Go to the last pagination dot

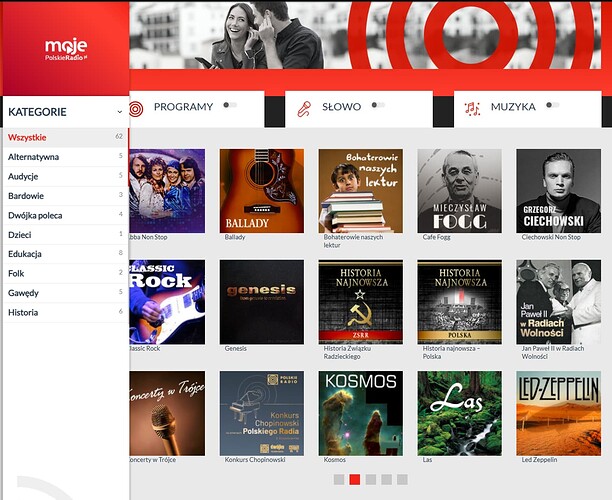[402, 480]
